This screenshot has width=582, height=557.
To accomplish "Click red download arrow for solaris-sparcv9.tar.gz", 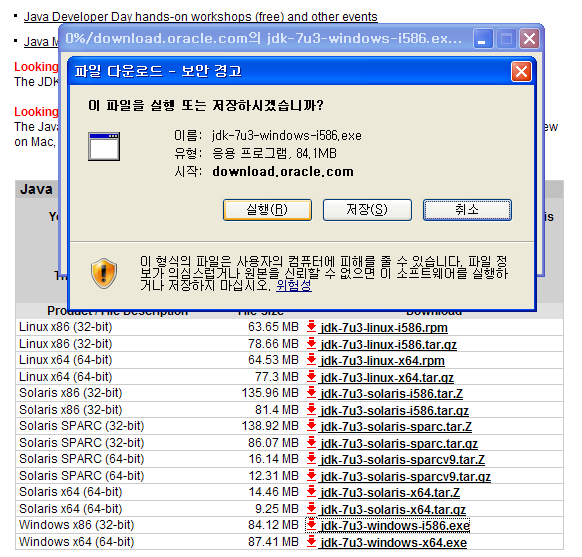I will (x=311, y=475).
